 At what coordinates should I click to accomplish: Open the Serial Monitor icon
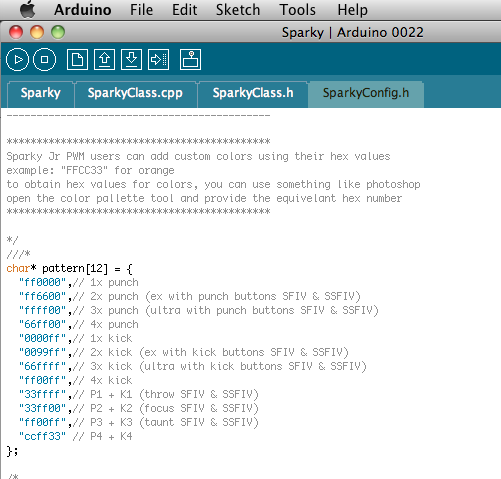click(x=190, y=60)
